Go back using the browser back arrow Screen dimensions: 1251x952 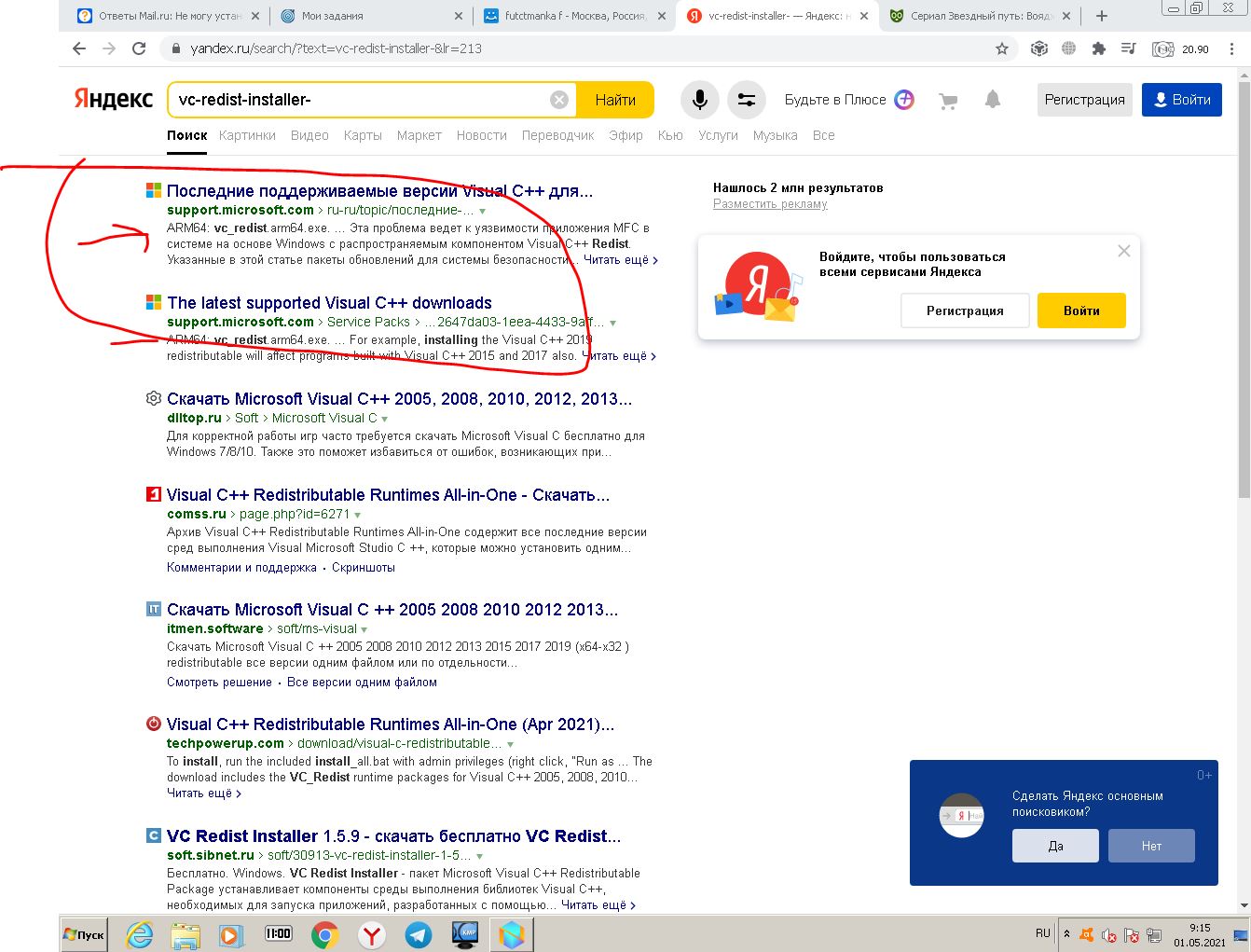79,48
